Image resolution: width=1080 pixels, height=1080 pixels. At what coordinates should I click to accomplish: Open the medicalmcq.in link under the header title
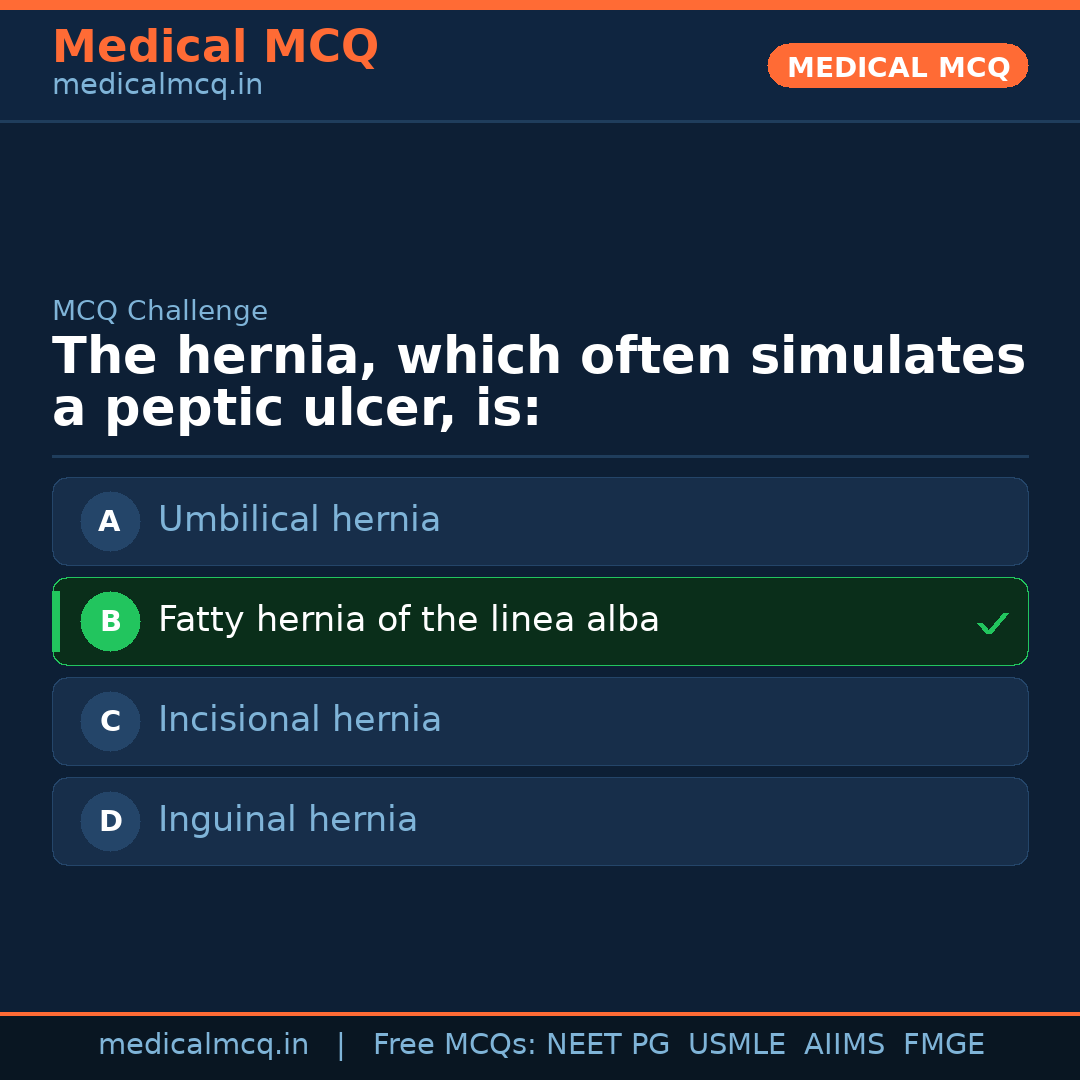[157, 86]
